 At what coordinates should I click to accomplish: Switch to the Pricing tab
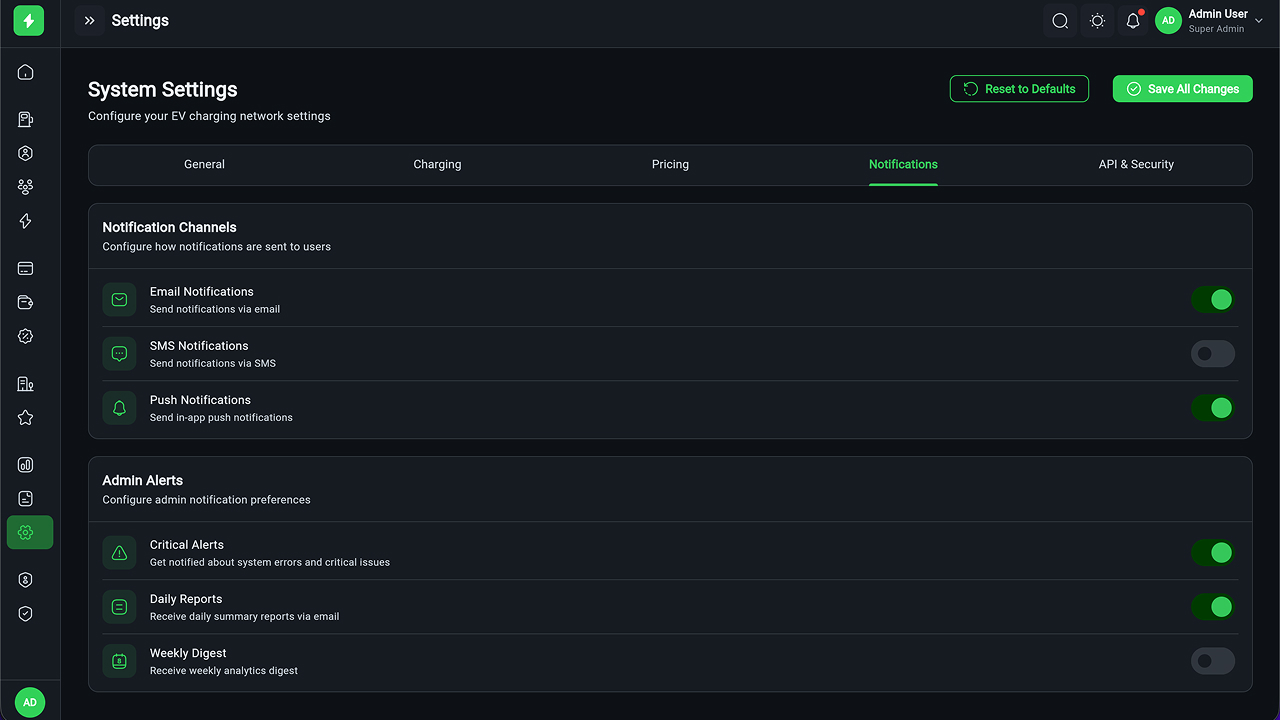tap(670, 165)
